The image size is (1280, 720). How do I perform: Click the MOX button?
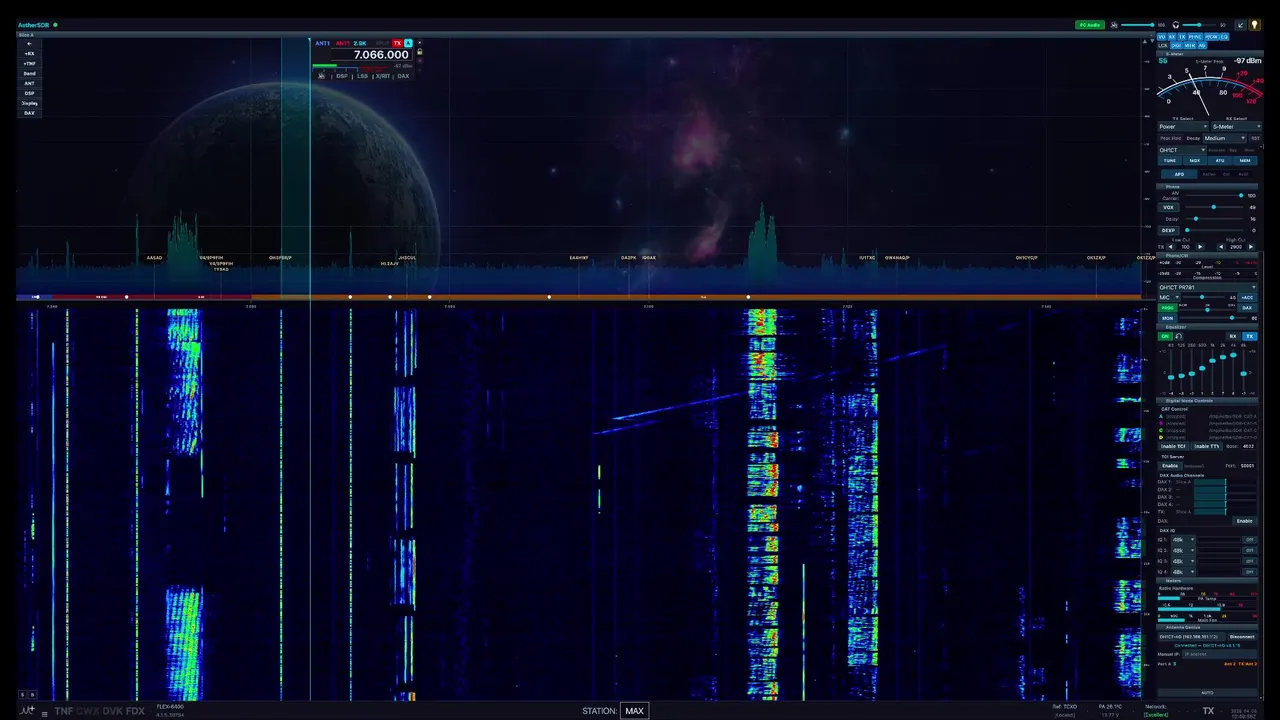[x=1195, y=160]
